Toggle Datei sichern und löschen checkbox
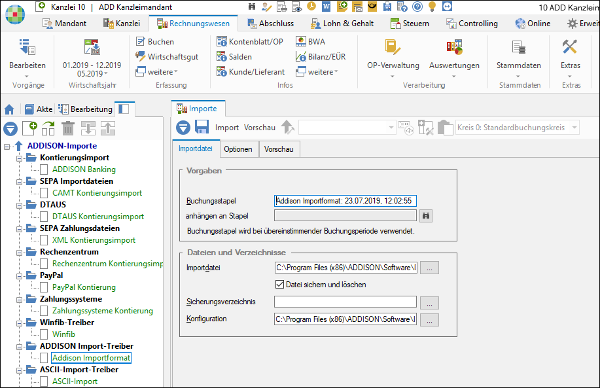The height and width of the screenshot is (388, 600). point(279,284)
